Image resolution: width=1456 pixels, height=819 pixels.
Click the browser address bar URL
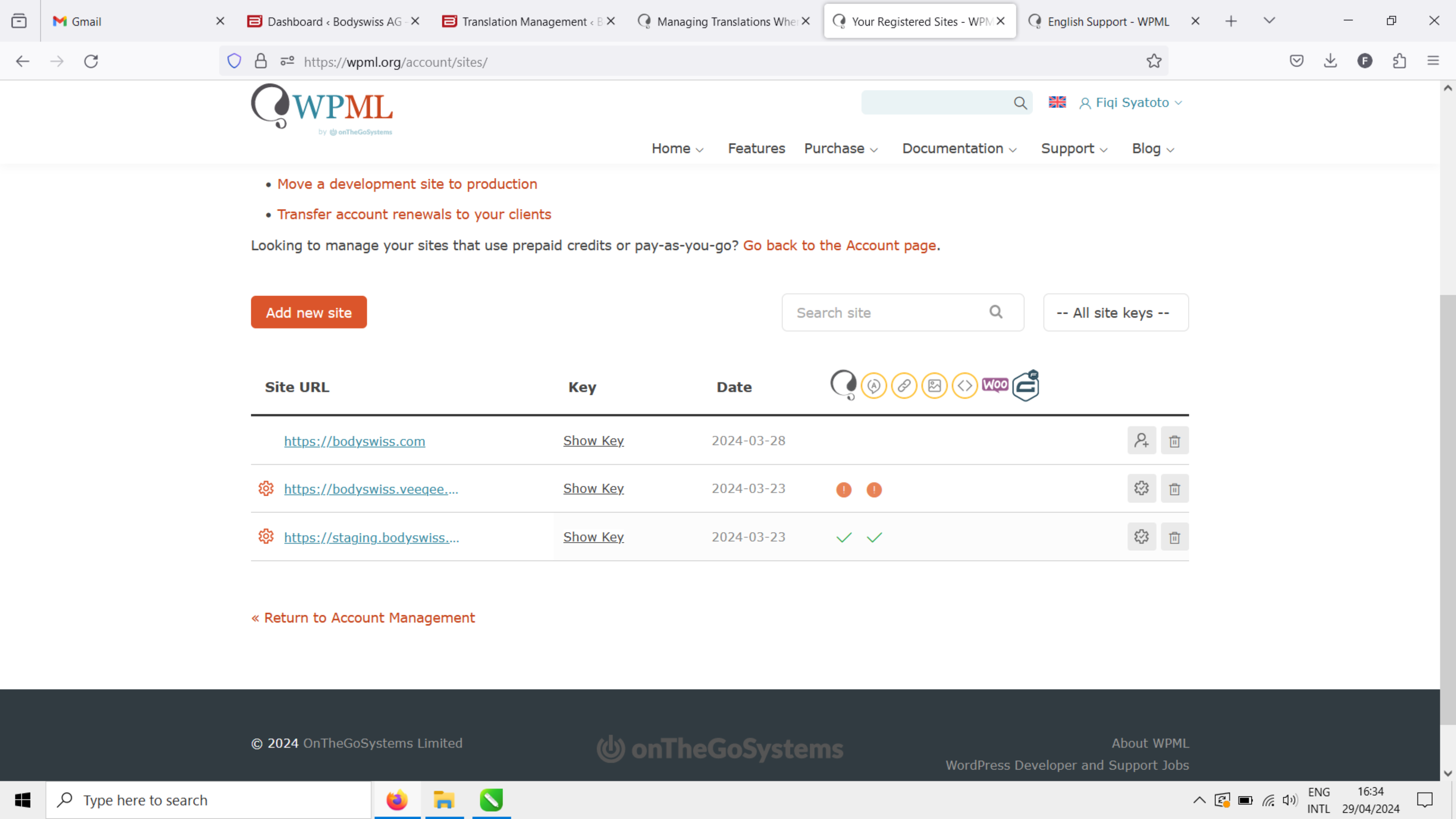396,62
